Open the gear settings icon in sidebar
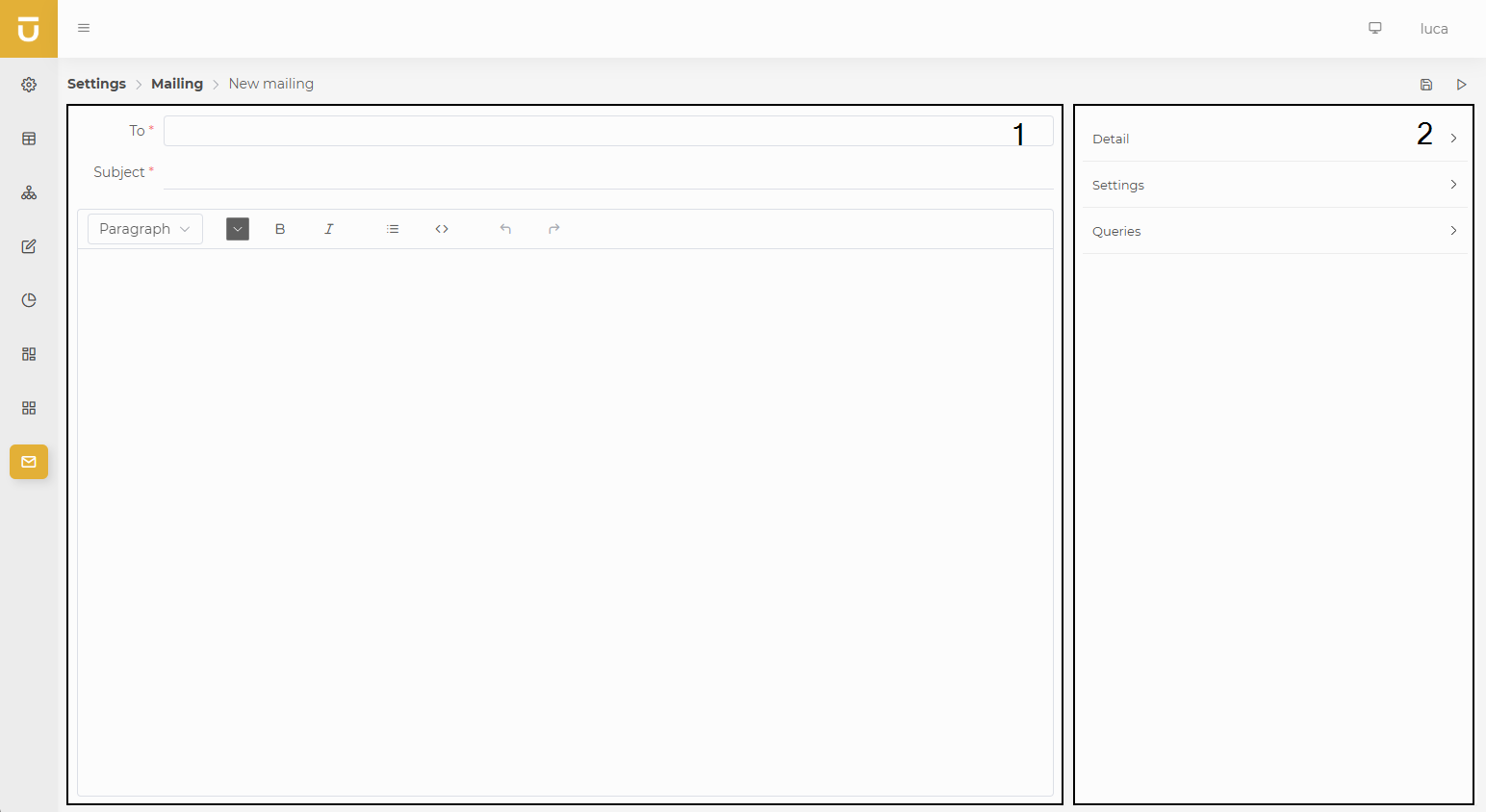1486x812 pixels. click(29, 85)
